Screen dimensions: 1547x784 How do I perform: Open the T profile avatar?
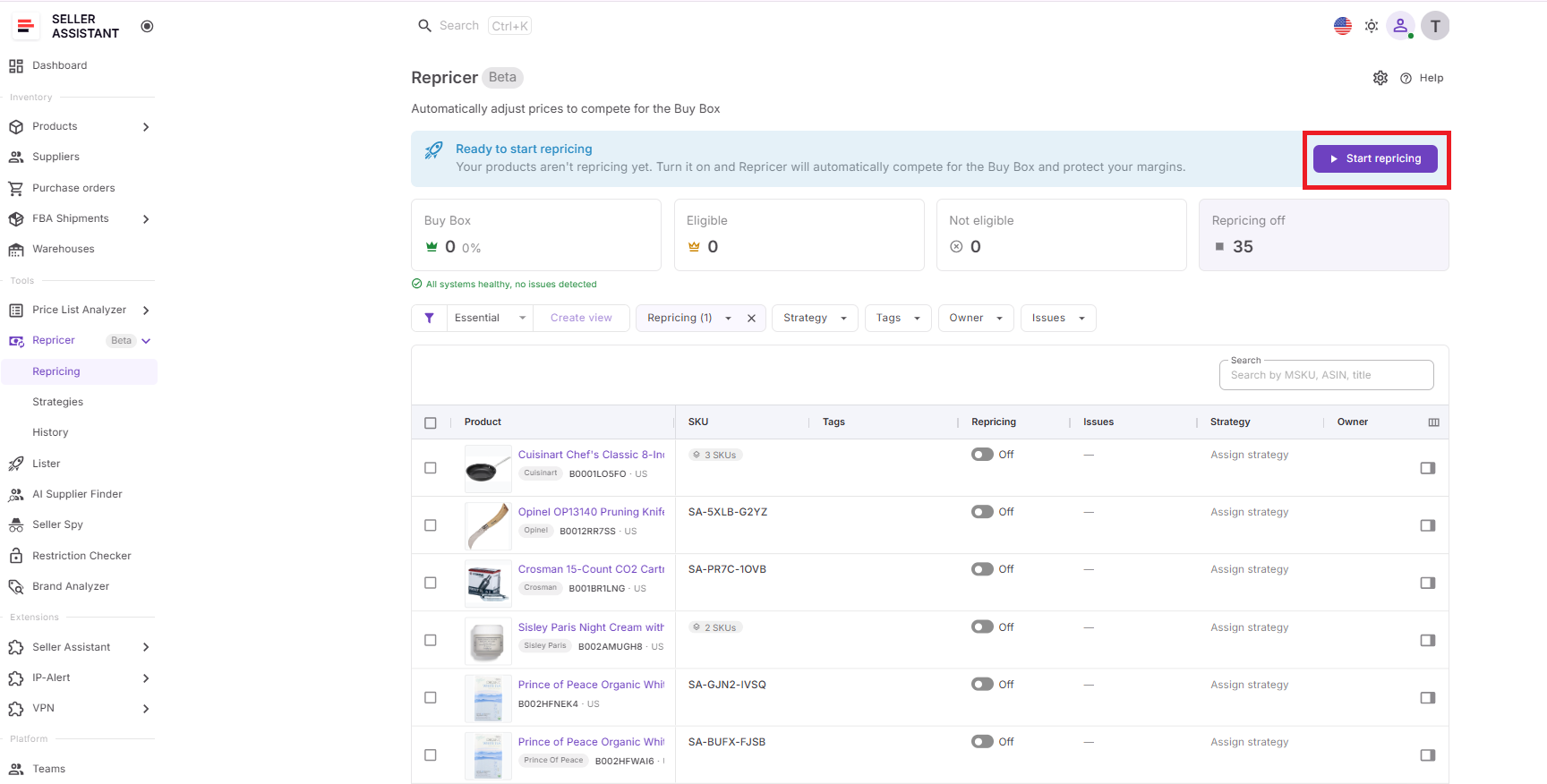[1435, 26]
